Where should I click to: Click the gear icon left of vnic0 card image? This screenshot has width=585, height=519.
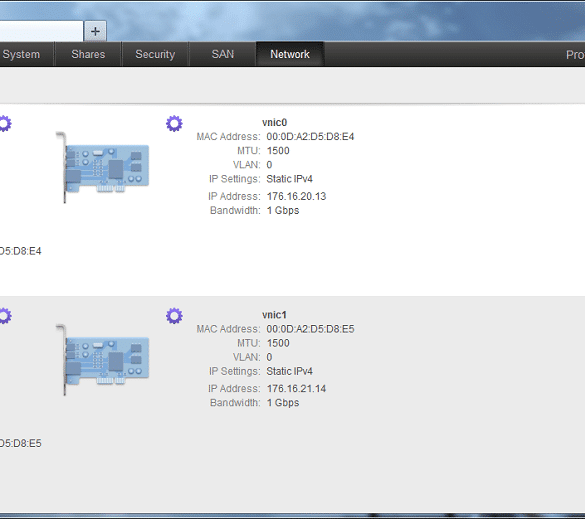pos(5,124)
